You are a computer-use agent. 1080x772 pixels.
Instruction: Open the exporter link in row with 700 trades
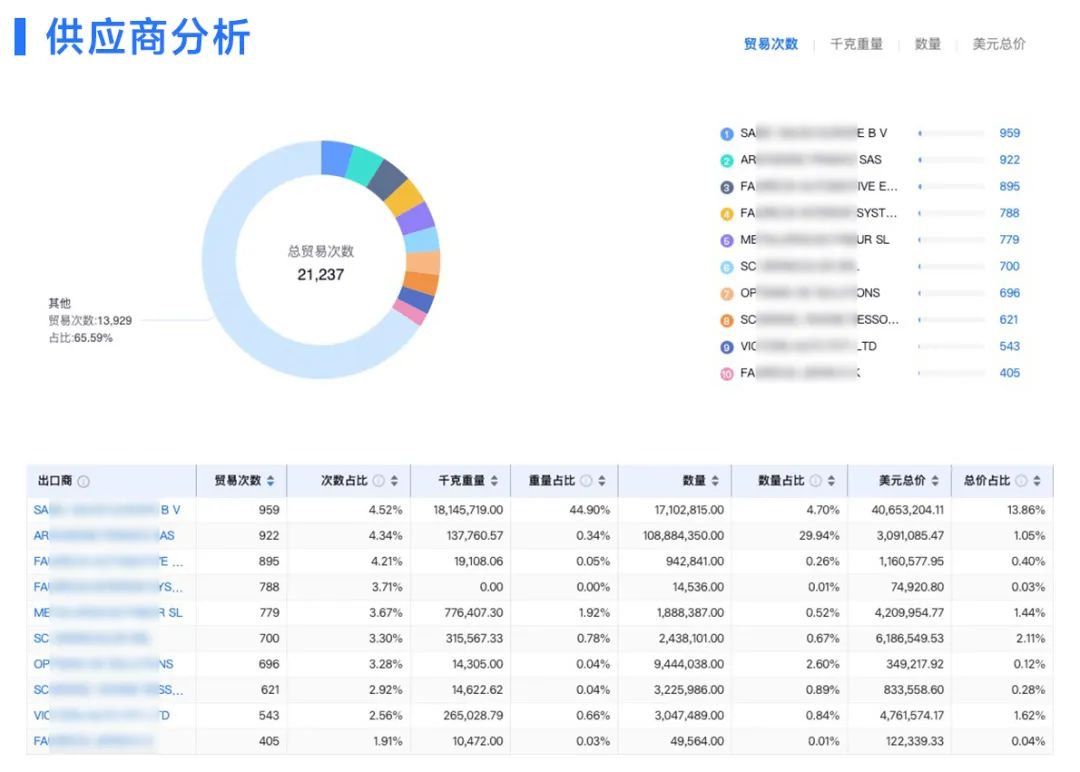pos(91,638)
